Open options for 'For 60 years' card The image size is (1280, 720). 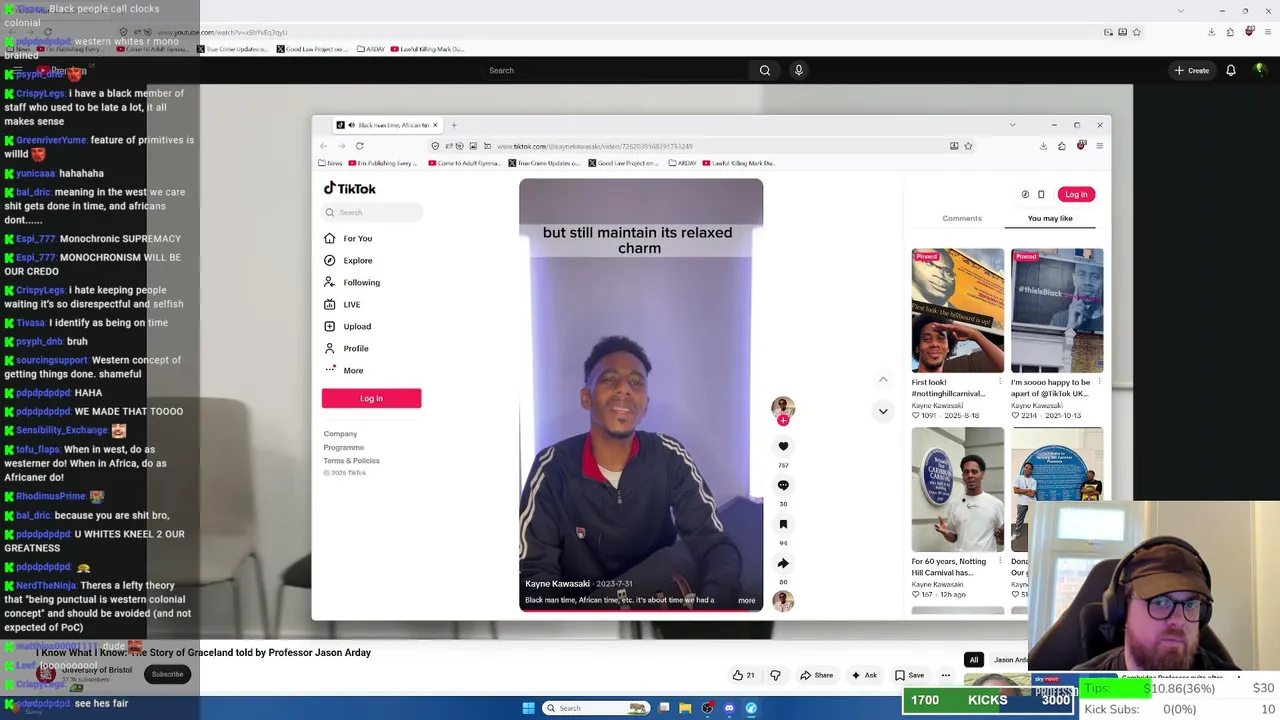pos(1001,561)
